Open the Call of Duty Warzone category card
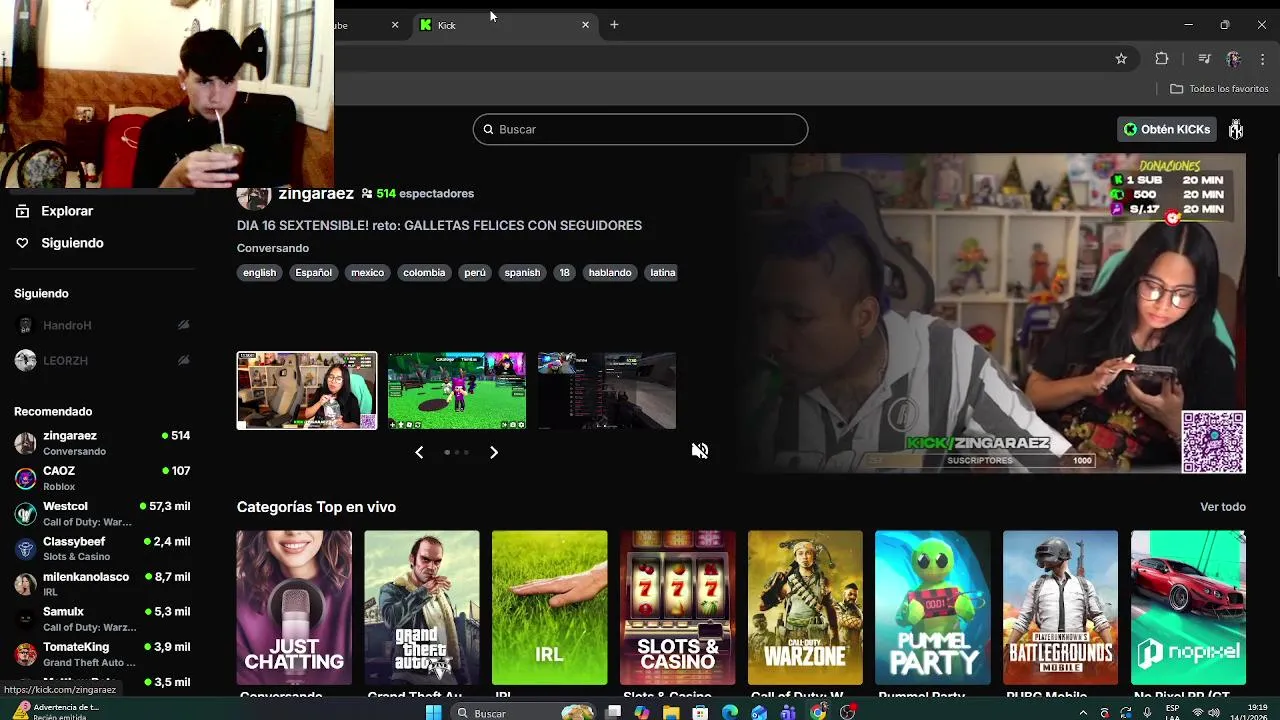1280x720 pixels. (x=805, y=607)
